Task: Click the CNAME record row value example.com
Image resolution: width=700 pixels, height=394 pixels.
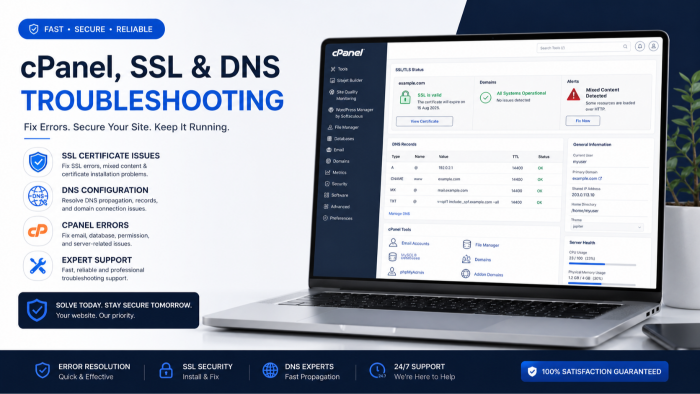Action: [449, 179]
